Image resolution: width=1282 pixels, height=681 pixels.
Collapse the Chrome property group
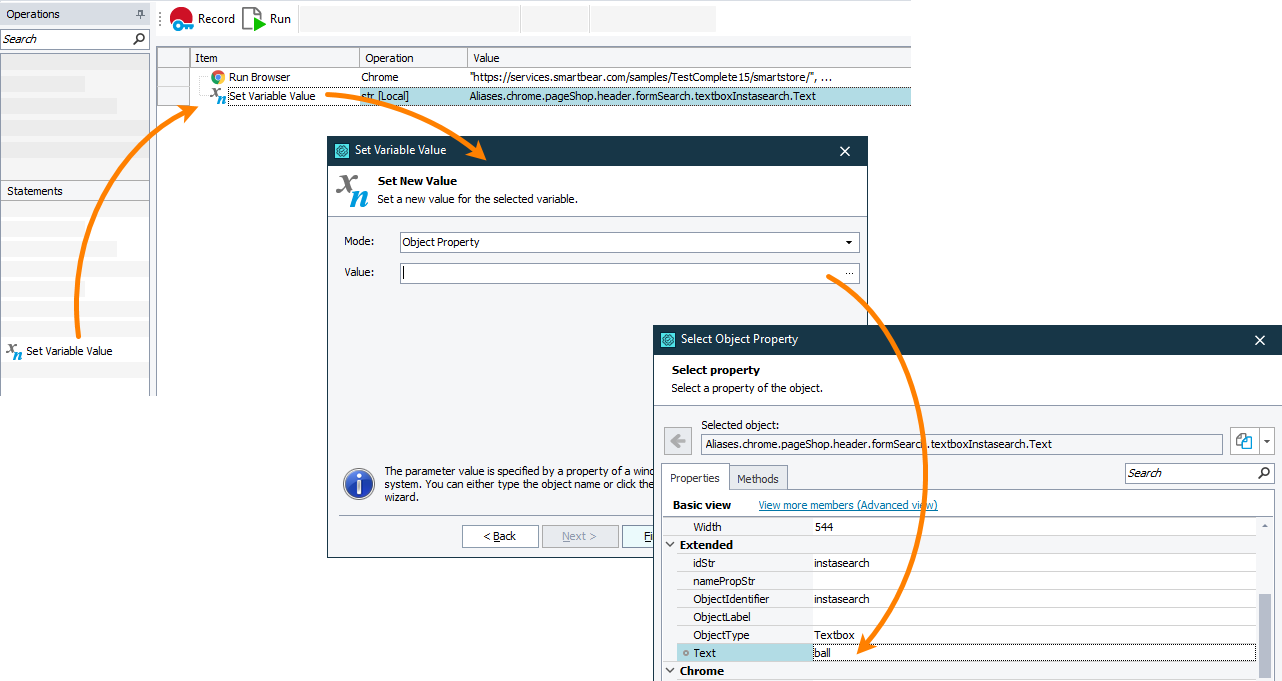(x=670, y=671)
